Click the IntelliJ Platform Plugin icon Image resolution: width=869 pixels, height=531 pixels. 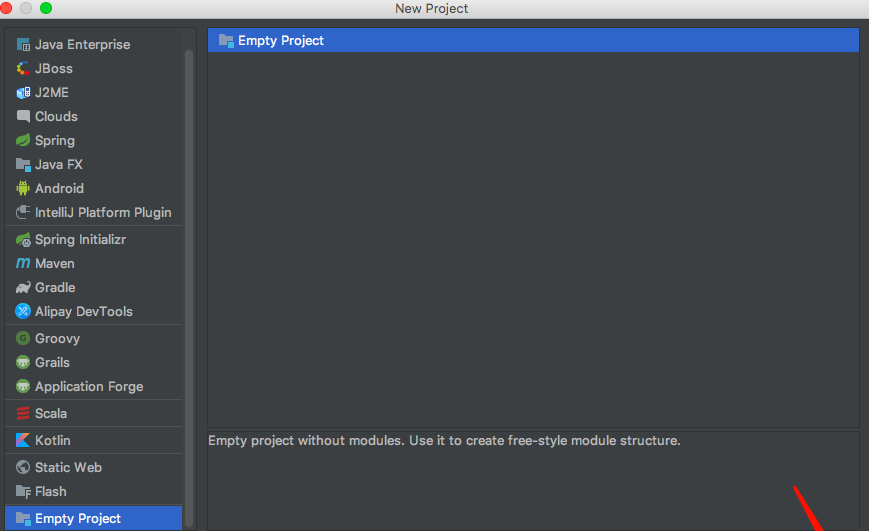pyautogui.click(x=23, y=212)
